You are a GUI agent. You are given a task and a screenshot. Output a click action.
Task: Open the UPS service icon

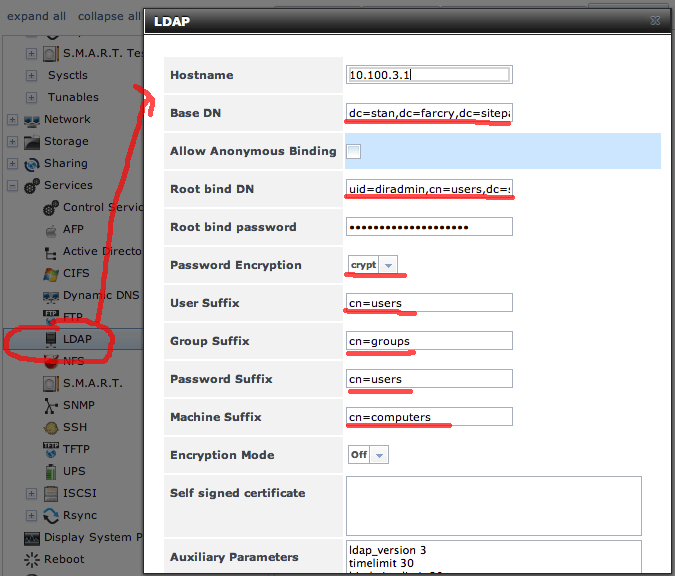(x=51, y=471)
